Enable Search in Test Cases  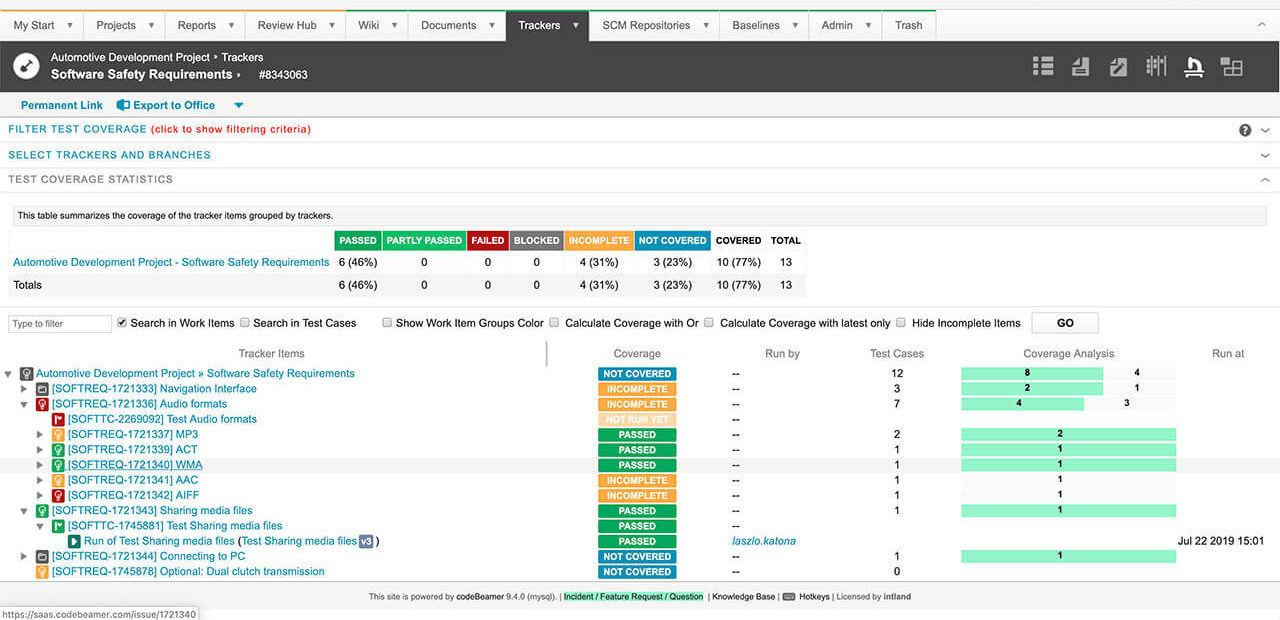pyautogui.click(x=245, y=323)
